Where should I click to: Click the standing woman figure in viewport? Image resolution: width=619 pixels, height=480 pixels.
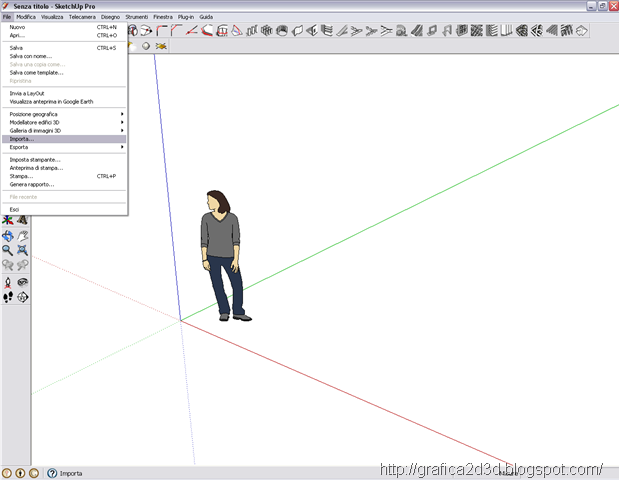pos(223,256)
